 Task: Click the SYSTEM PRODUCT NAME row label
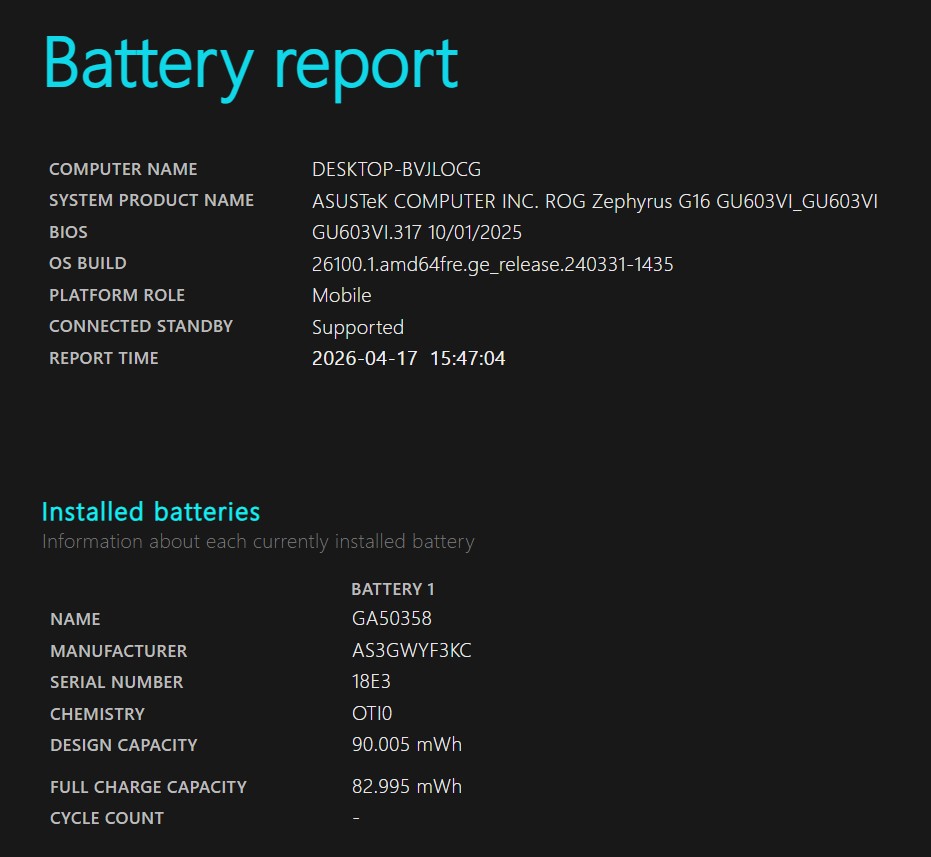151,201
